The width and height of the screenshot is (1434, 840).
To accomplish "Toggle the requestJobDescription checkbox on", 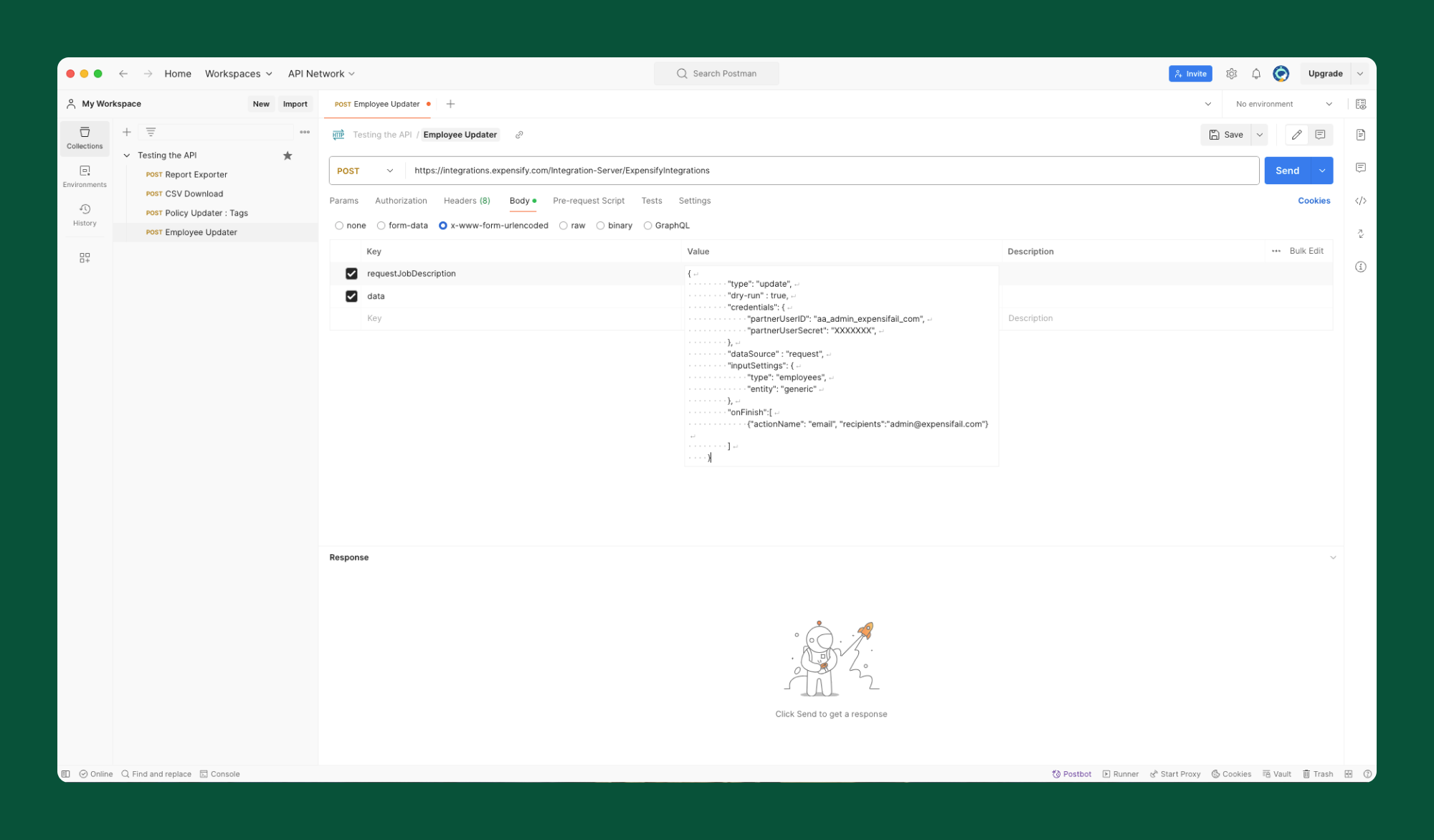I will (x=352, y=273).
